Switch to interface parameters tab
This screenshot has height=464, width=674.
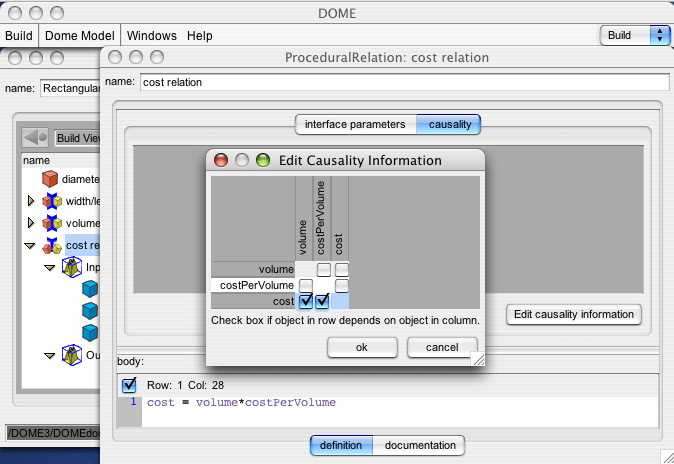[356, 124]
